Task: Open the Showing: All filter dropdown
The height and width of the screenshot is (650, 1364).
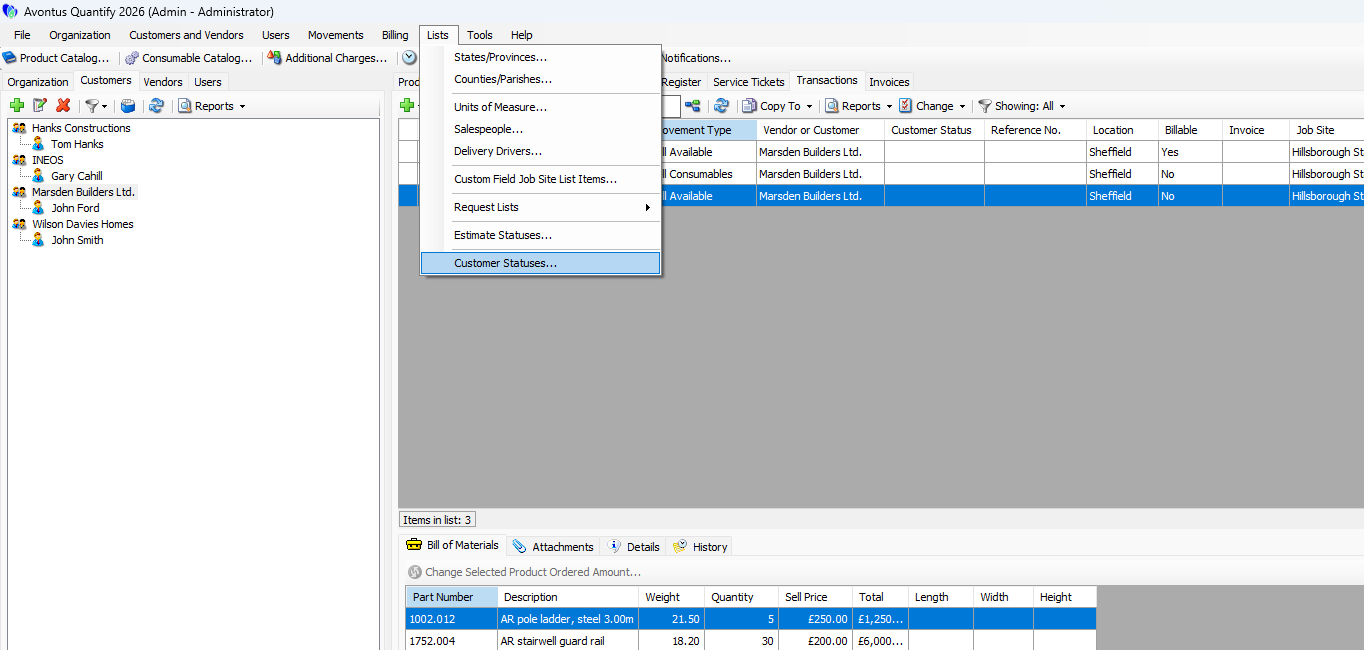Action: tap(1022, 106)
